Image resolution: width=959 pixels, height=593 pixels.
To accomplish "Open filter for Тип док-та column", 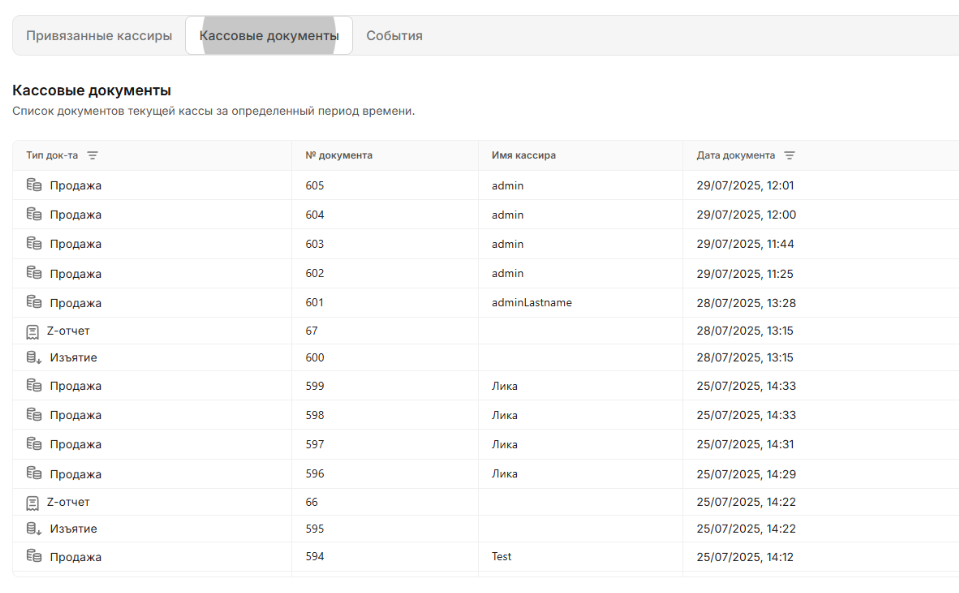I will 93,156.
